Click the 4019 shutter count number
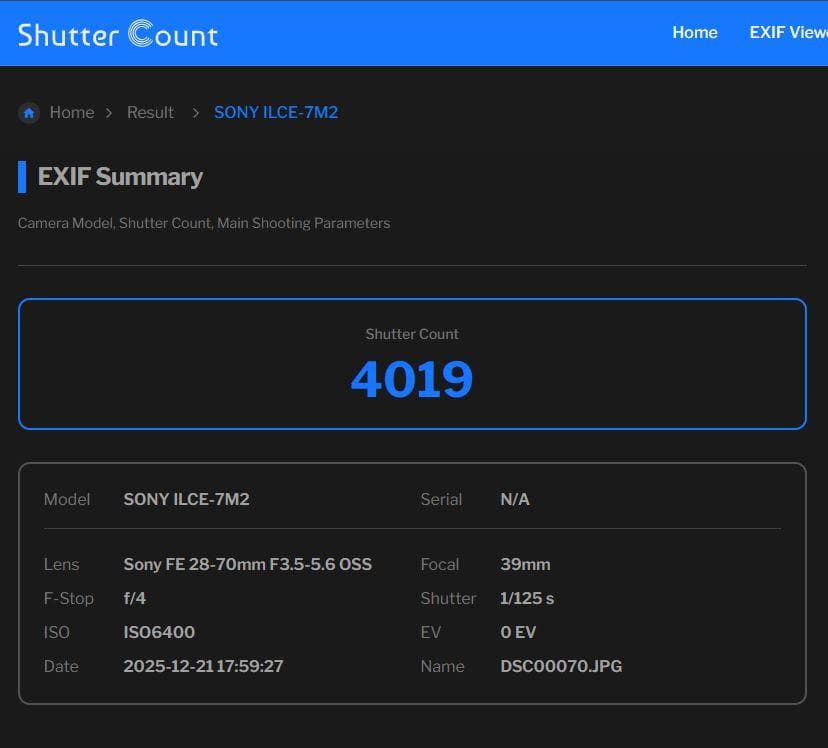The image size is (828, 748). 411,380
